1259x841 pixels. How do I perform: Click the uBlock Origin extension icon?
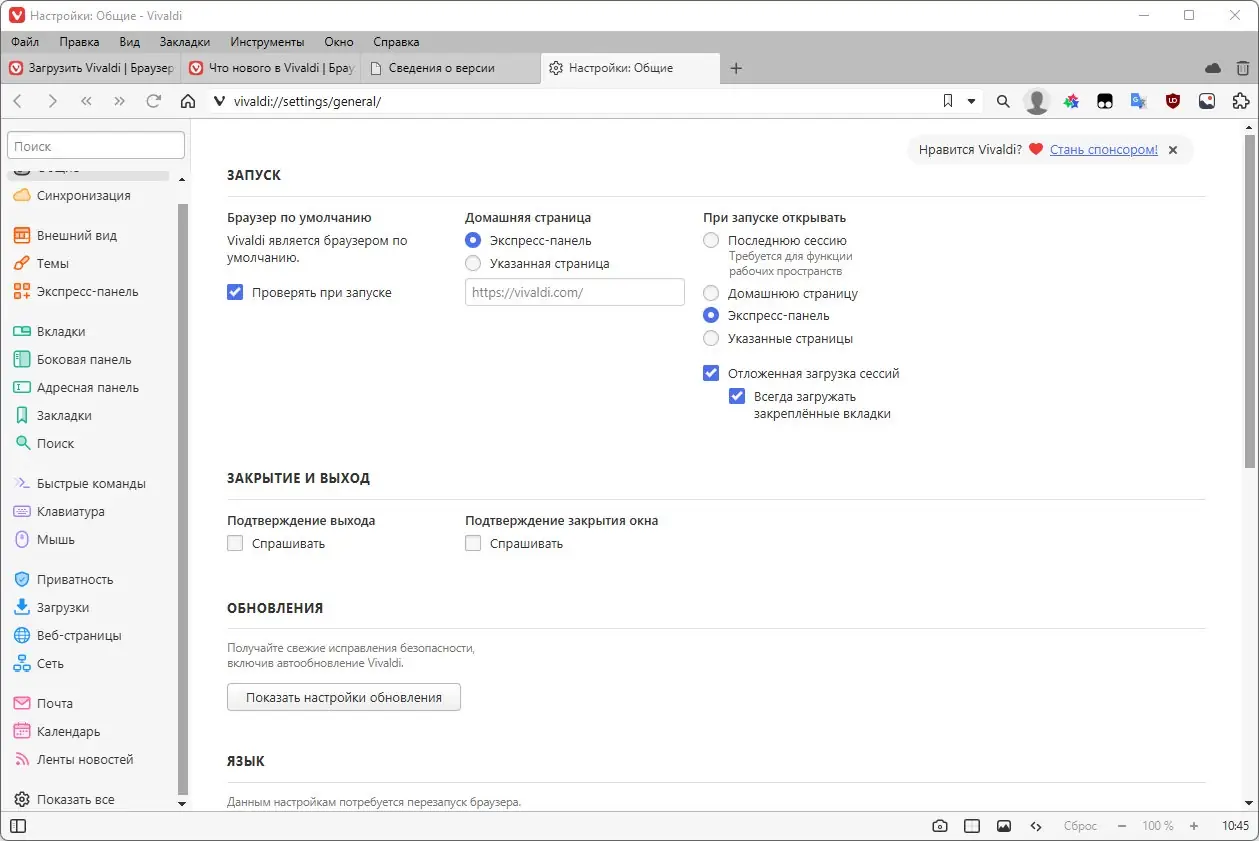point(1173,101)
